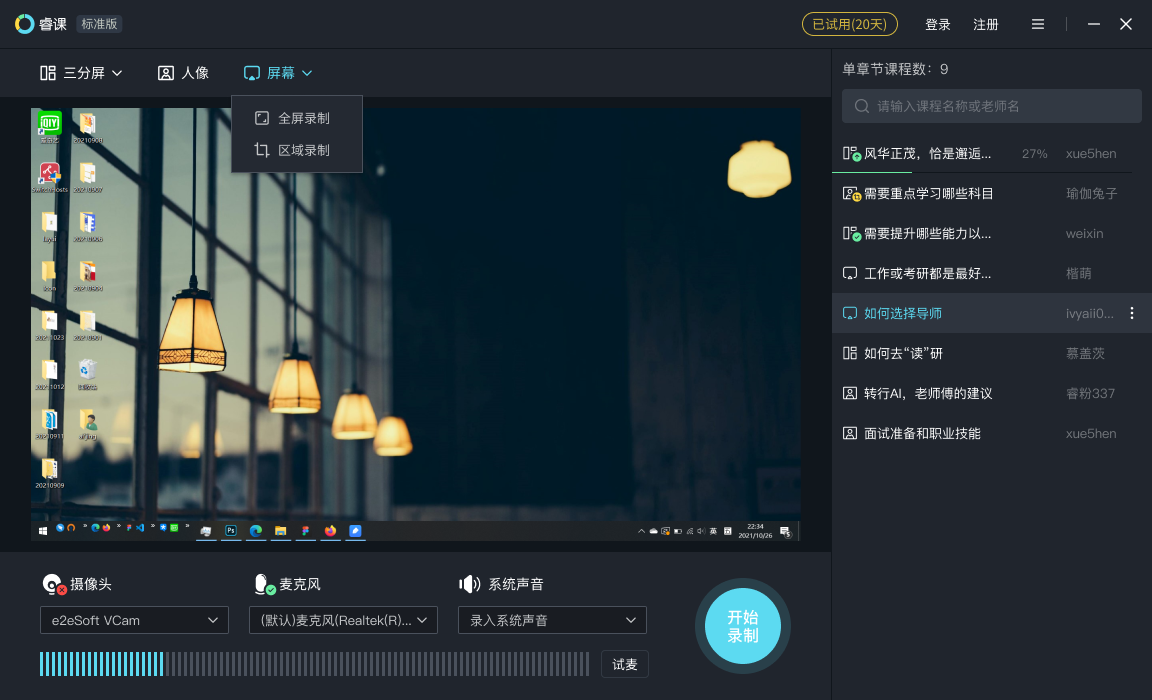Click author name 睿粉337

coord(1090,394)
